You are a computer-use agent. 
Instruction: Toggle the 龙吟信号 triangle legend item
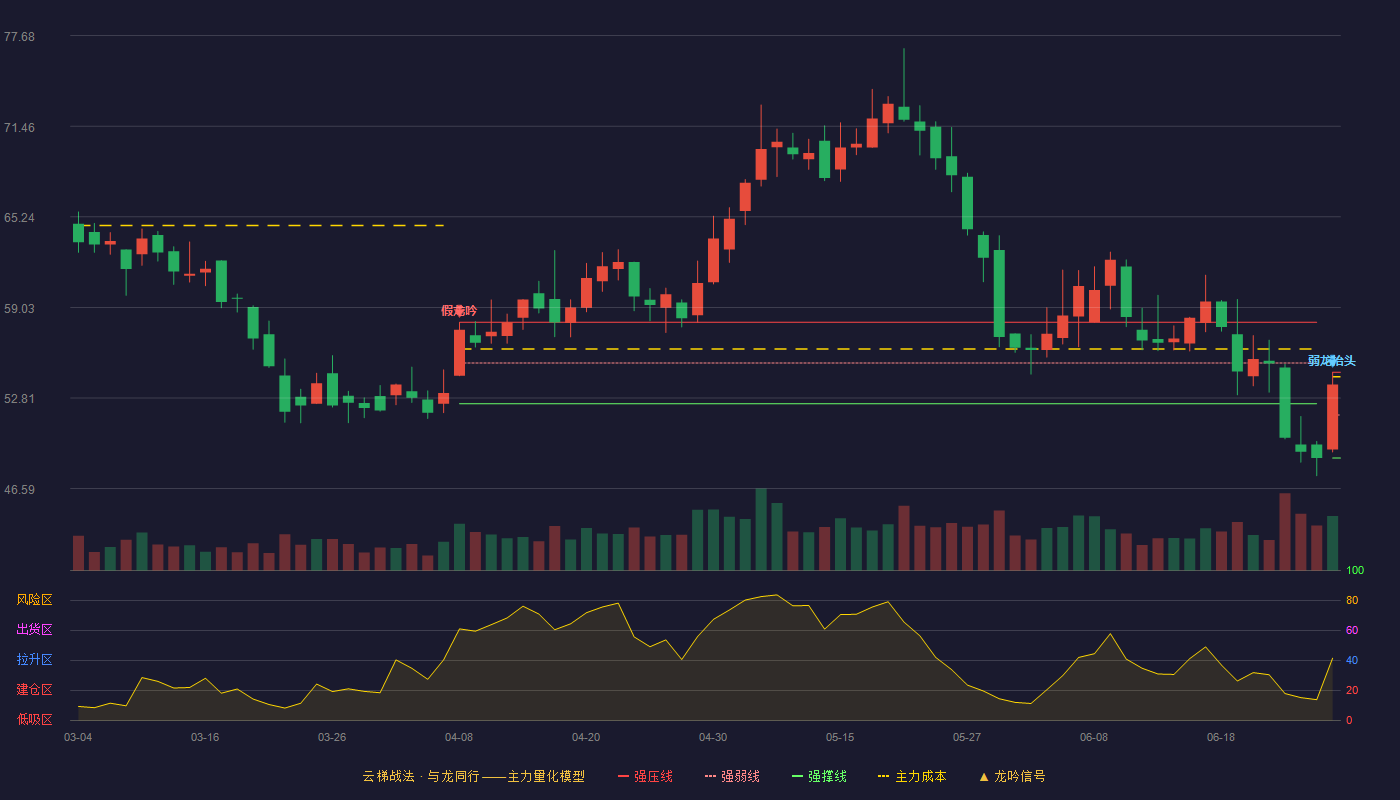tap(1011, 776)
